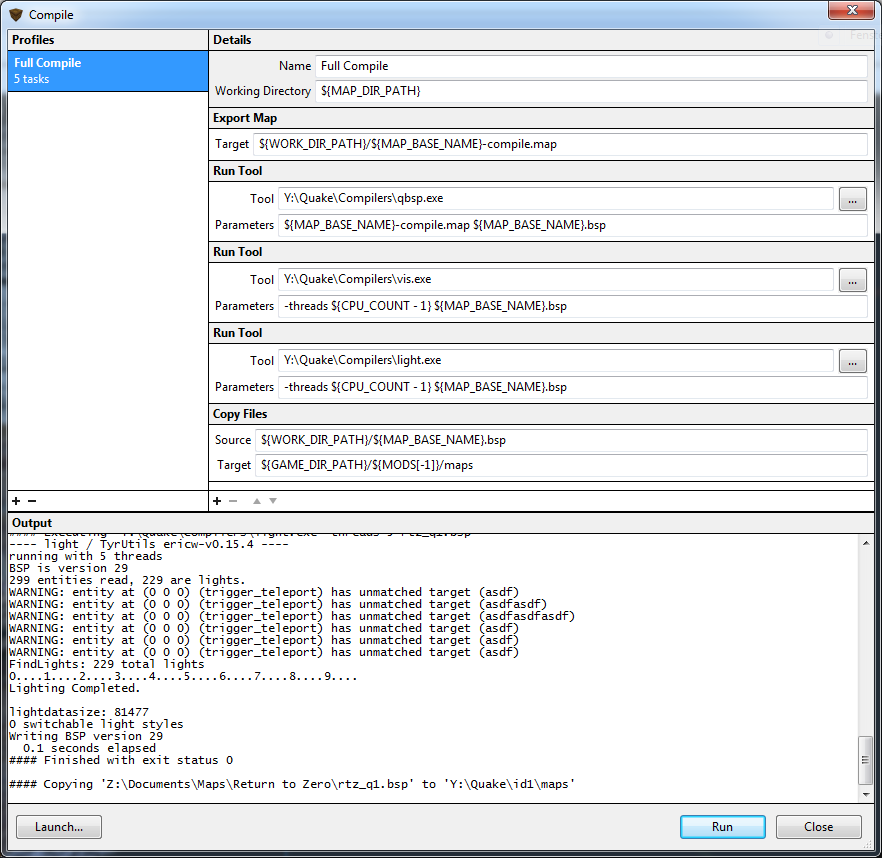Browse for the vis.exe tool path
The width and height of the screenshot is (882, 858).
pos(851,280)
